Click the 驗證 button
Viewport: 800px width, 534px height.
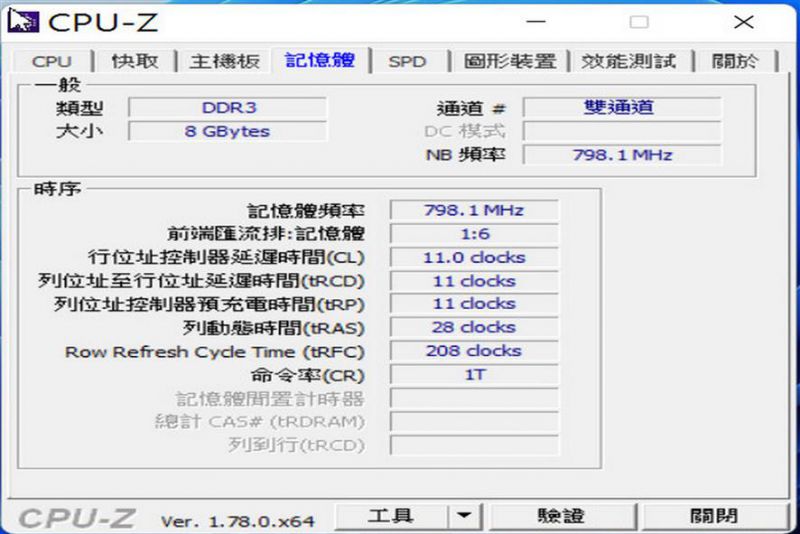coord(561,516)
